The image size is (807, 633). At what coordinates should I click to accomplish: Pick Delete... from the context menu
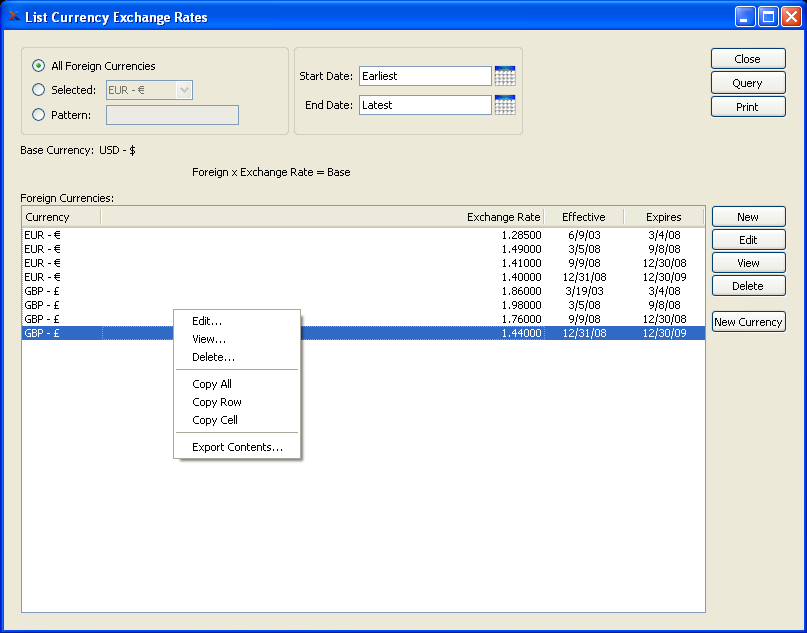[213, 357]
